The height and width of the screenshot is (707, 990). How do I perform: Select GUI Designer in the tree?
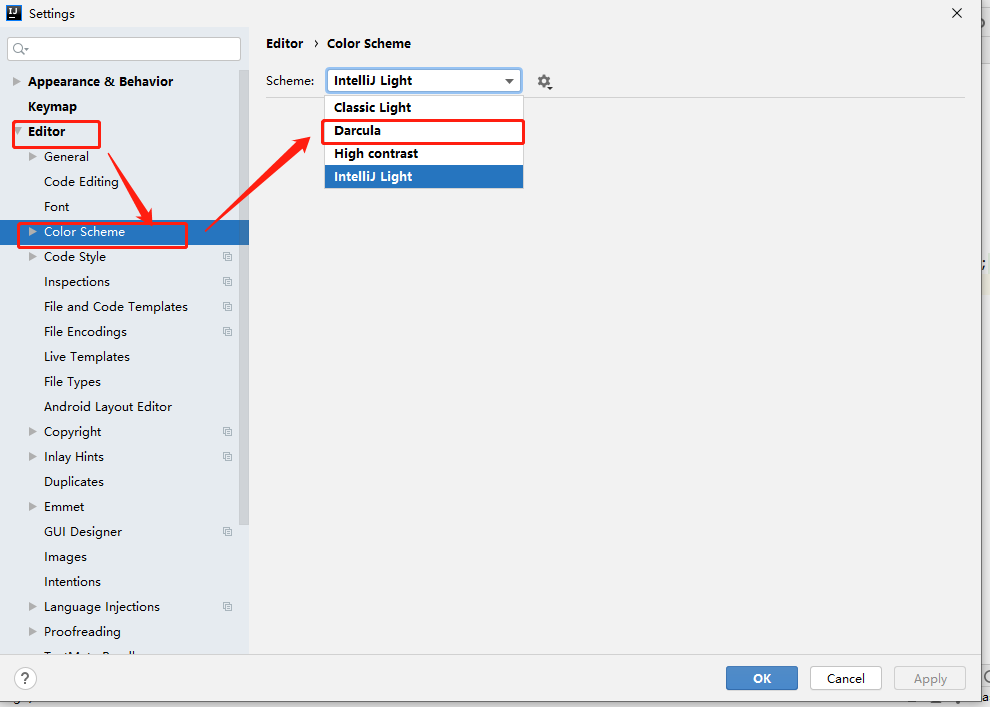pos(83,532)
